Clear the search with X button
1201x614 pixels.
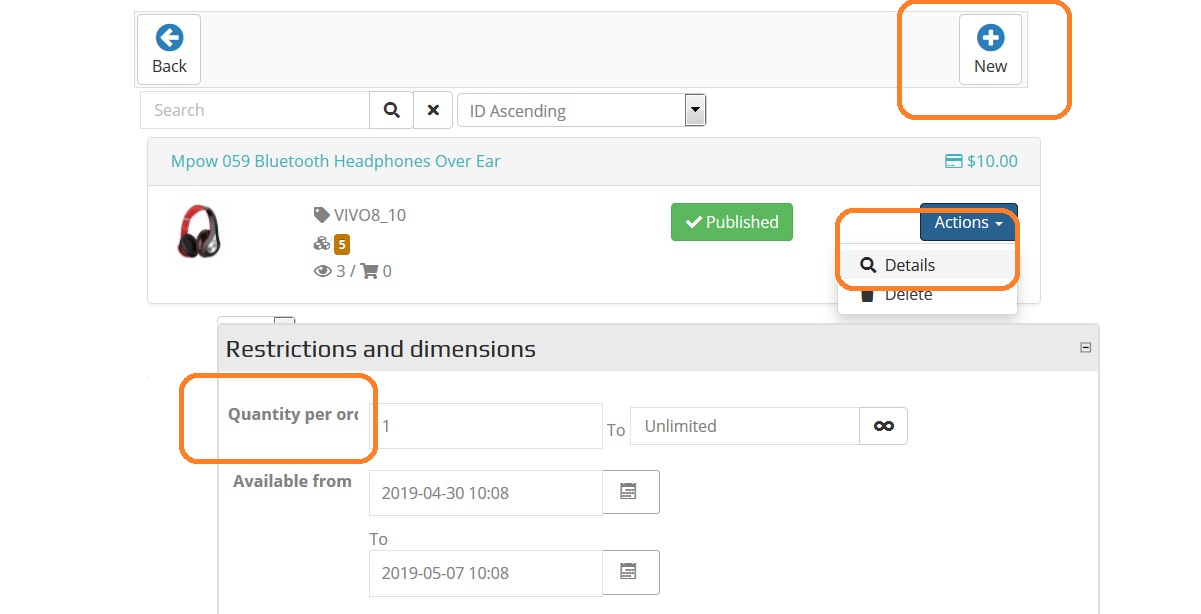click(x=433, y=110)
